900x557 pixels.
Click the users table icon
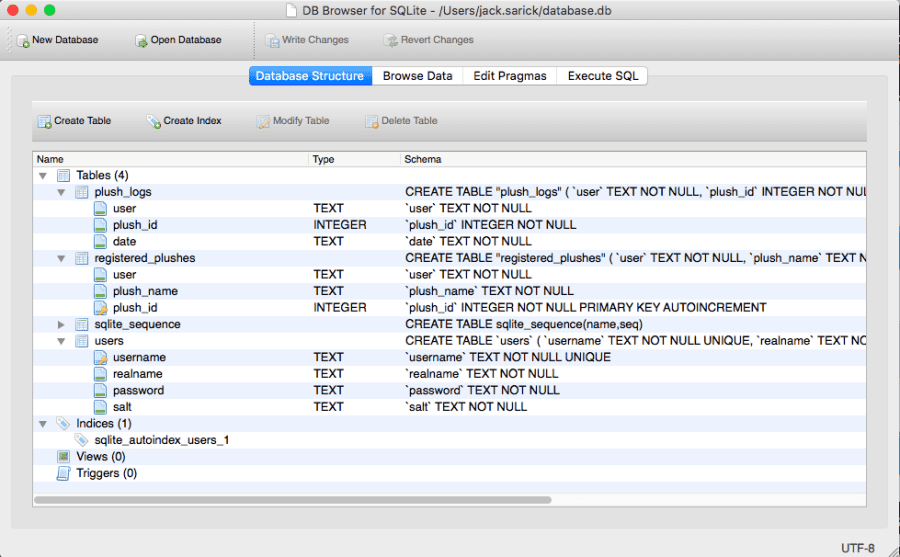tap(82, 341)
